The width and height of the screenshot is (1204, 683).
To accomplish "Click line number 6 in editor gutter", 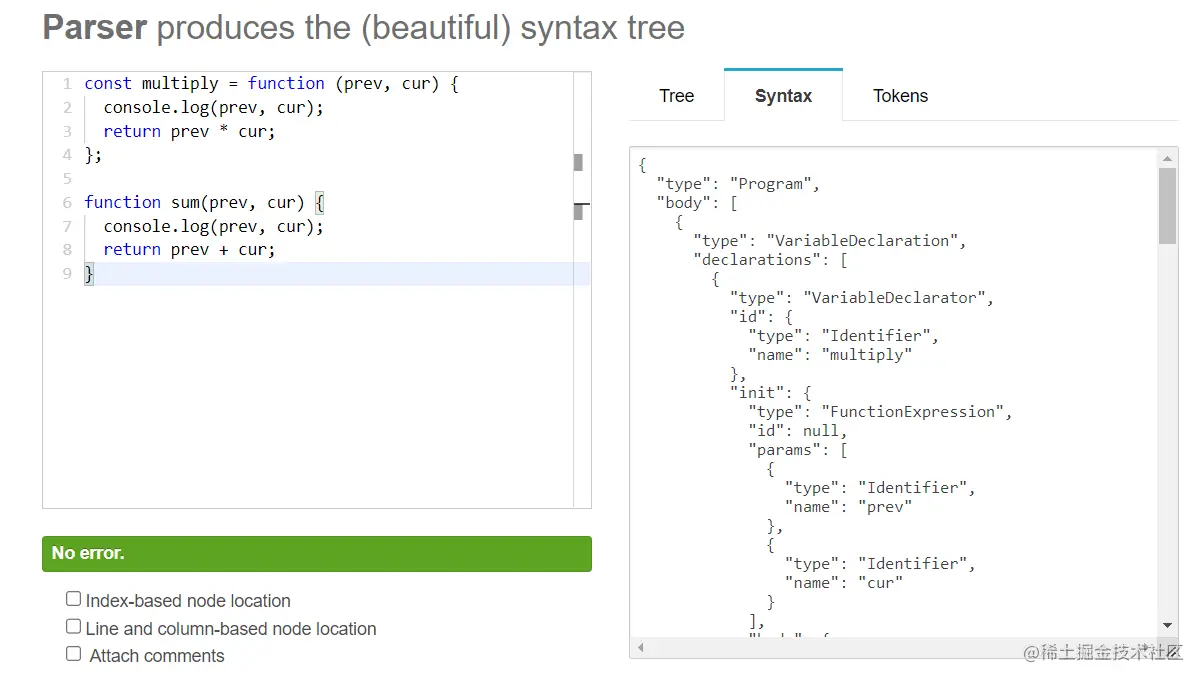I will pos(66,202).
